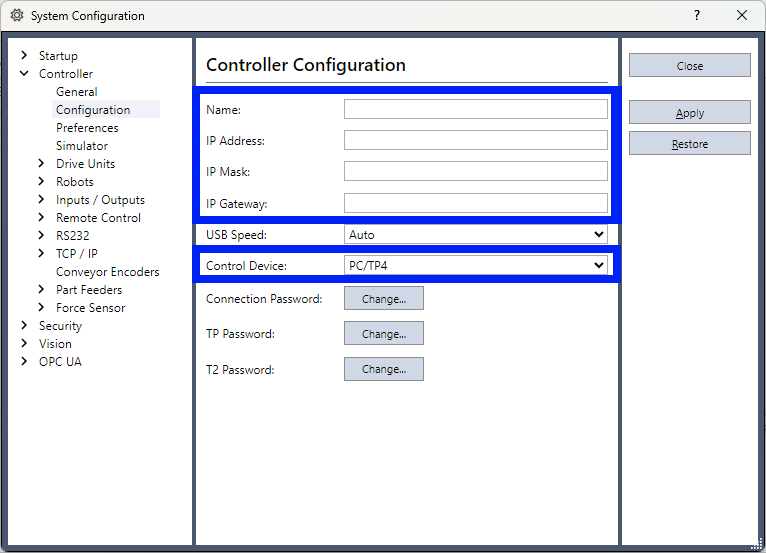Expand the Inputs / Outputs node
The image size is (766, 553).
point(42,199)
